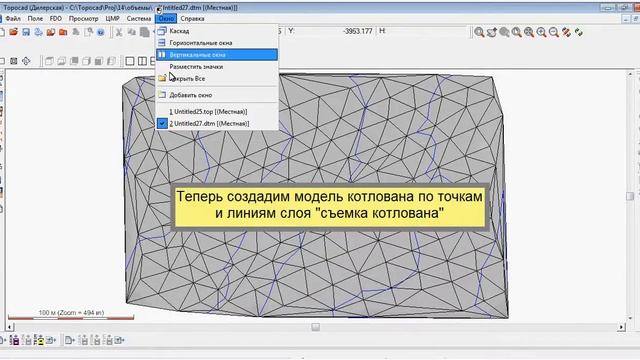Click the dark grid icon left of the diamond rotate icon
Viewport: 640px width, 360px height.
pos(13,61)
